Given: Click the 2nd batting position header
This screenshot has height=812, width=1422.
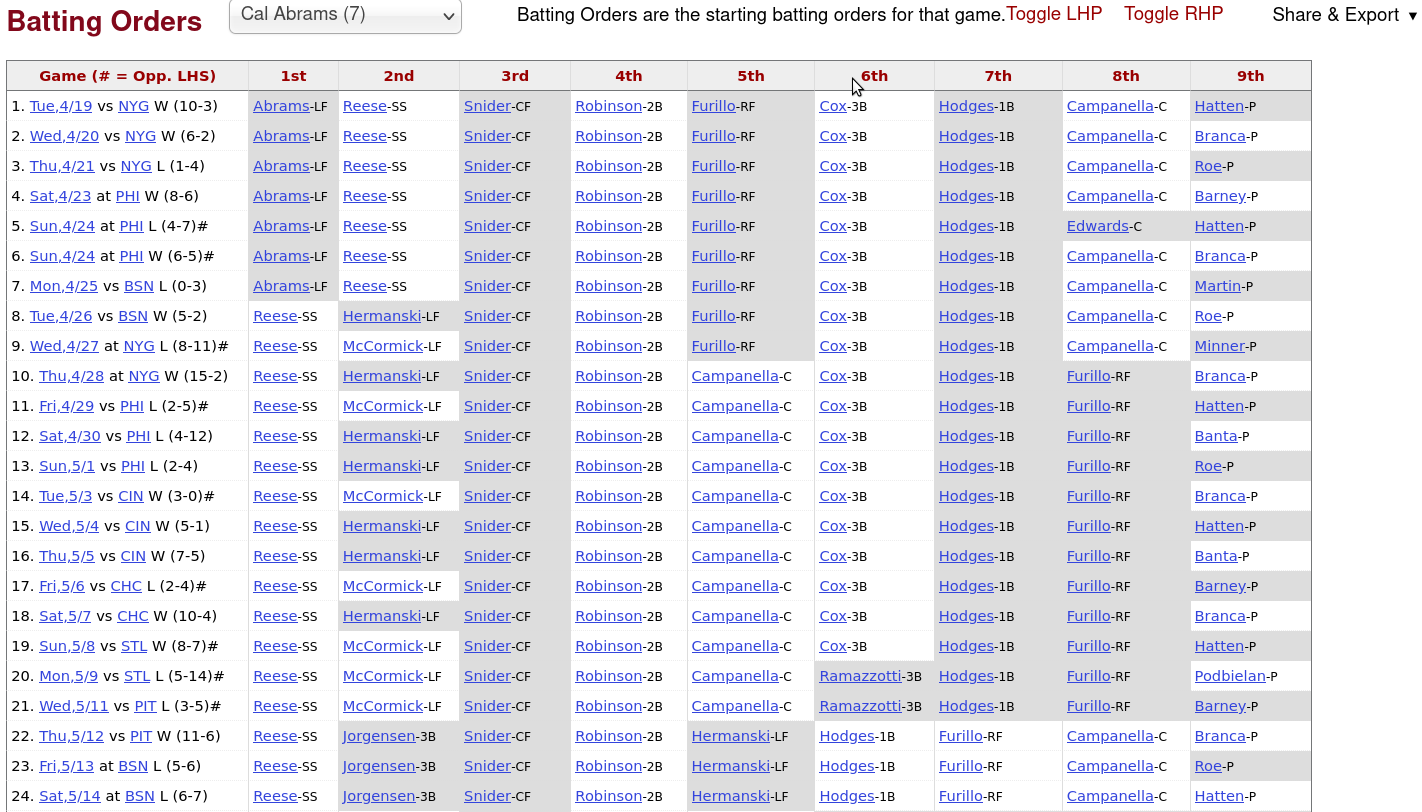Looking at the screenshot, I should [x=399, y=76].
